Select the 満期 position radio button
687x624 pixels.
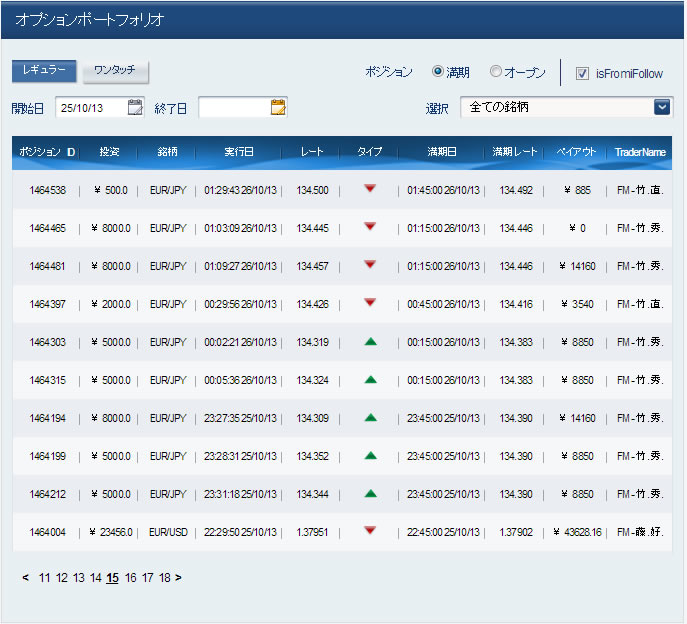pyautogui.click(x=438, y=71)
